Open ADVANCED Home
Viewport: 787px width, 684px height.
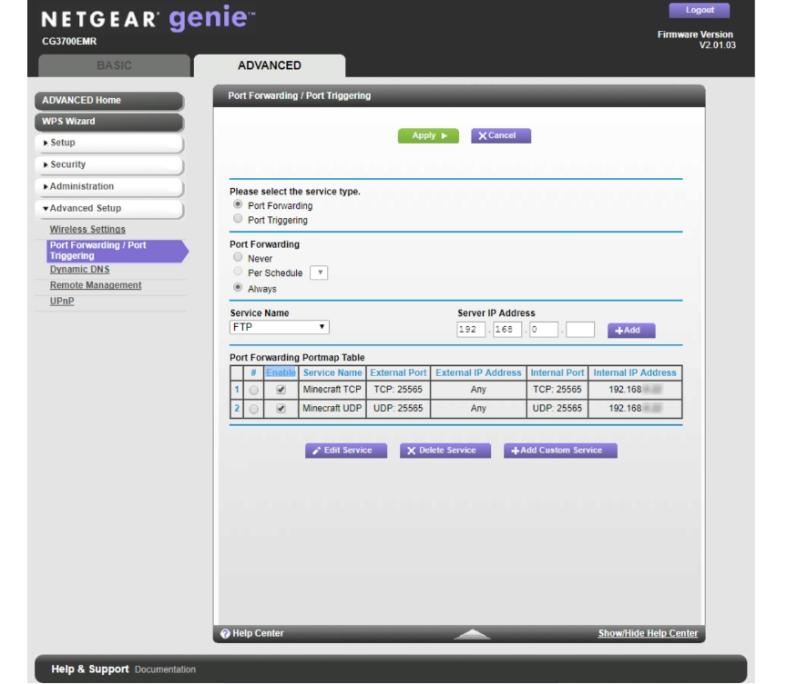pyautogui.click(x=109, y=100)
